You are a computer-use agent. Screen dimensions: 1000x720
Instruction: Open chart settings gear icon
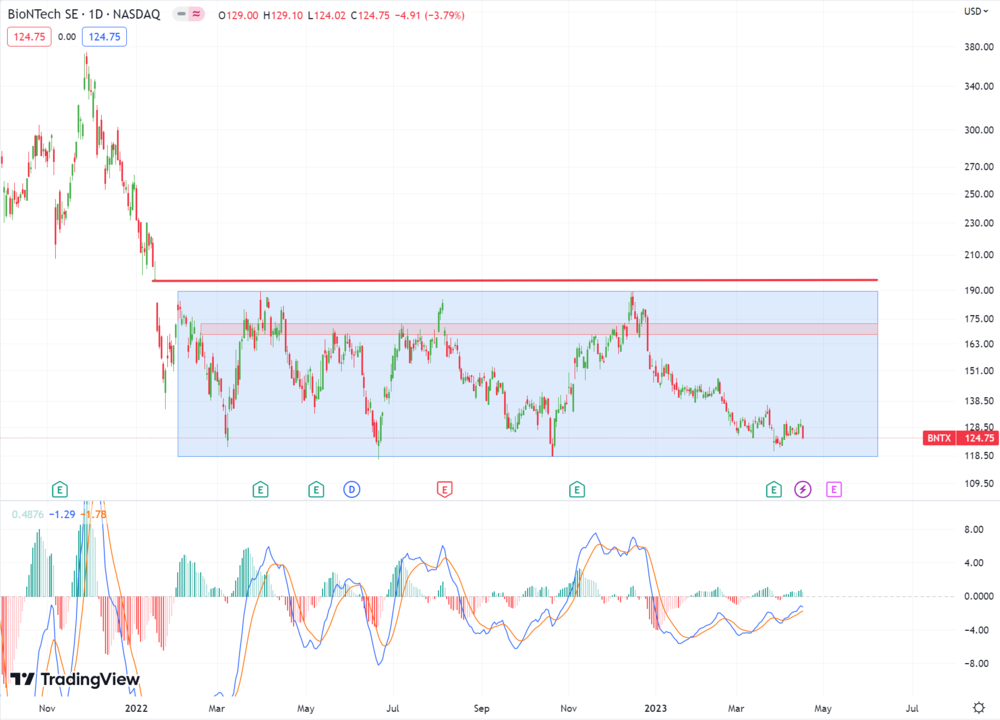[978, 708]
